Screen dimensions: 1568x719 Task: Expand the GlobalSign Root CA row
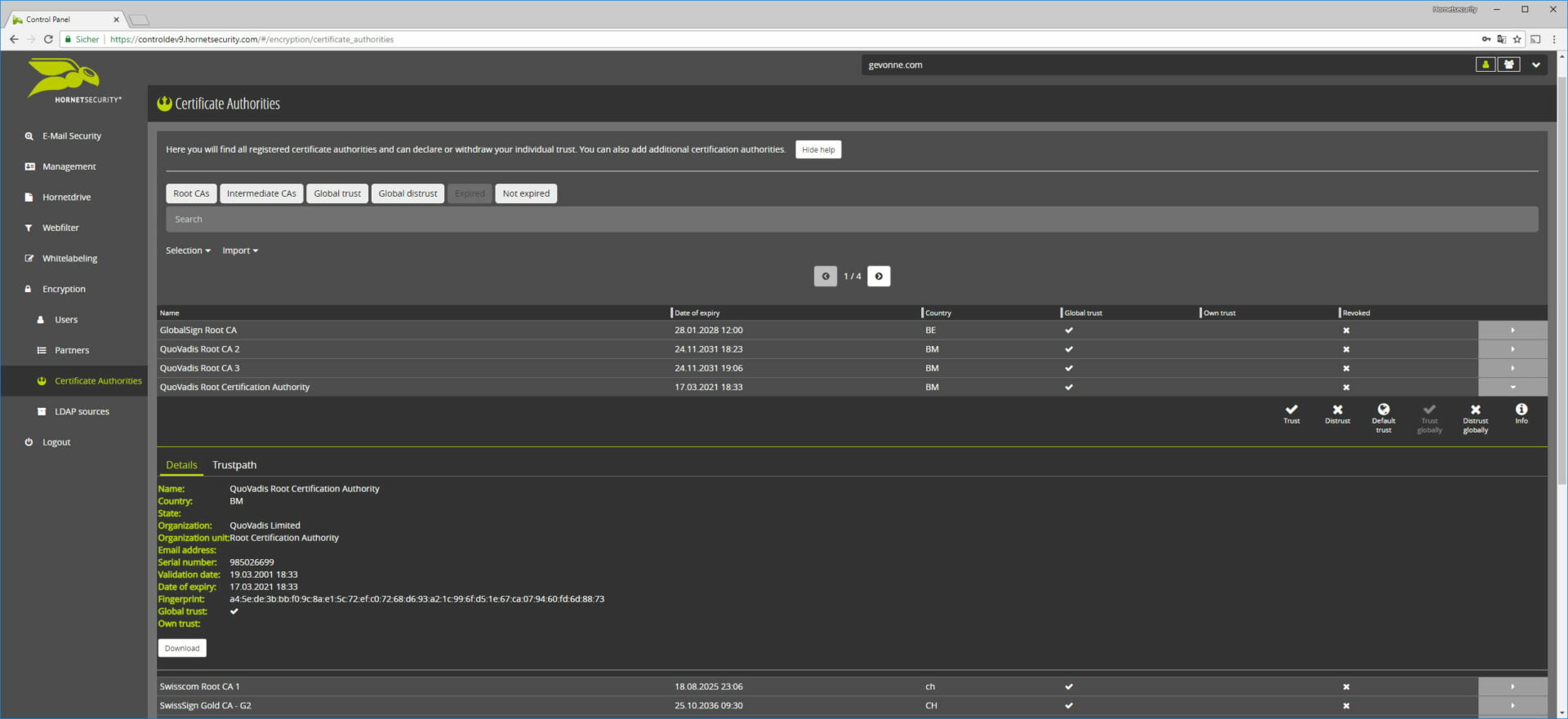(1512, 331)
